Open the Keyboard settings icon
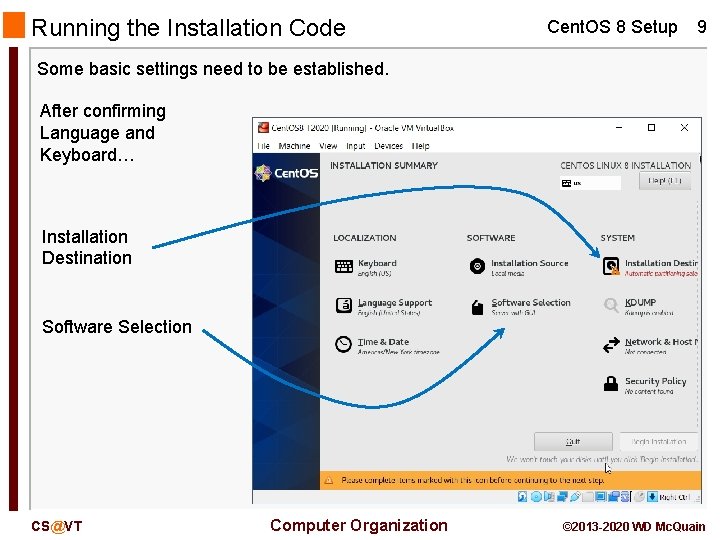720x540 pixels. coord(343,266)
